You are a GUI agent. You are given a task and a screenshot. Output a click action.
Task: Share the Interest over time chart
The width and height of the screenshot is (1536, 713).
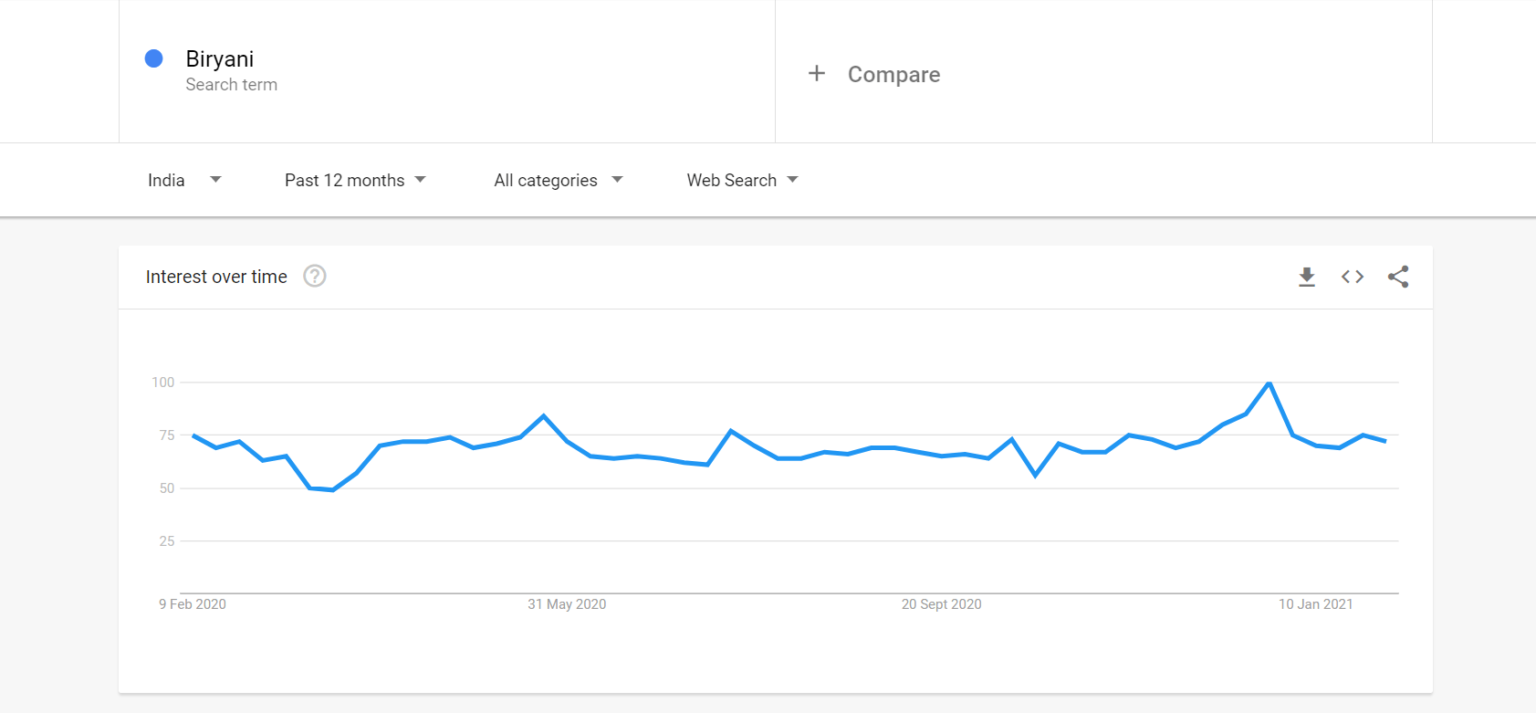pos(1398,277)
